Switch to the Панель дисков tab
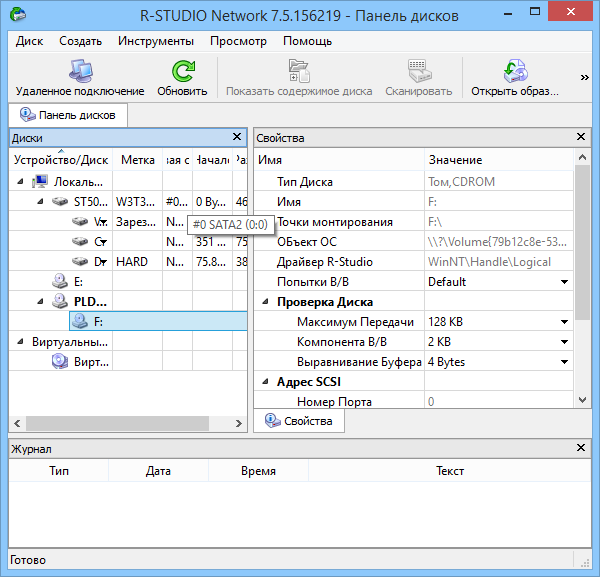 68,115
